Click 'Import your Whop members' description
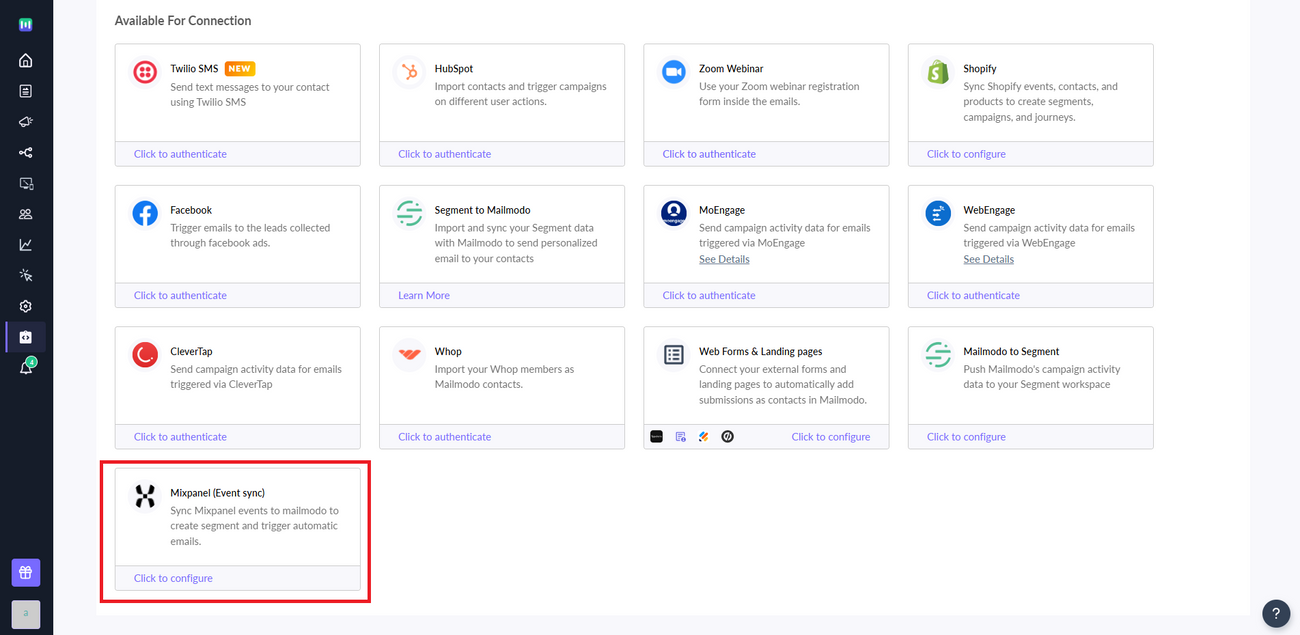Screen dimensions: 1300x635 coord(504,377)
